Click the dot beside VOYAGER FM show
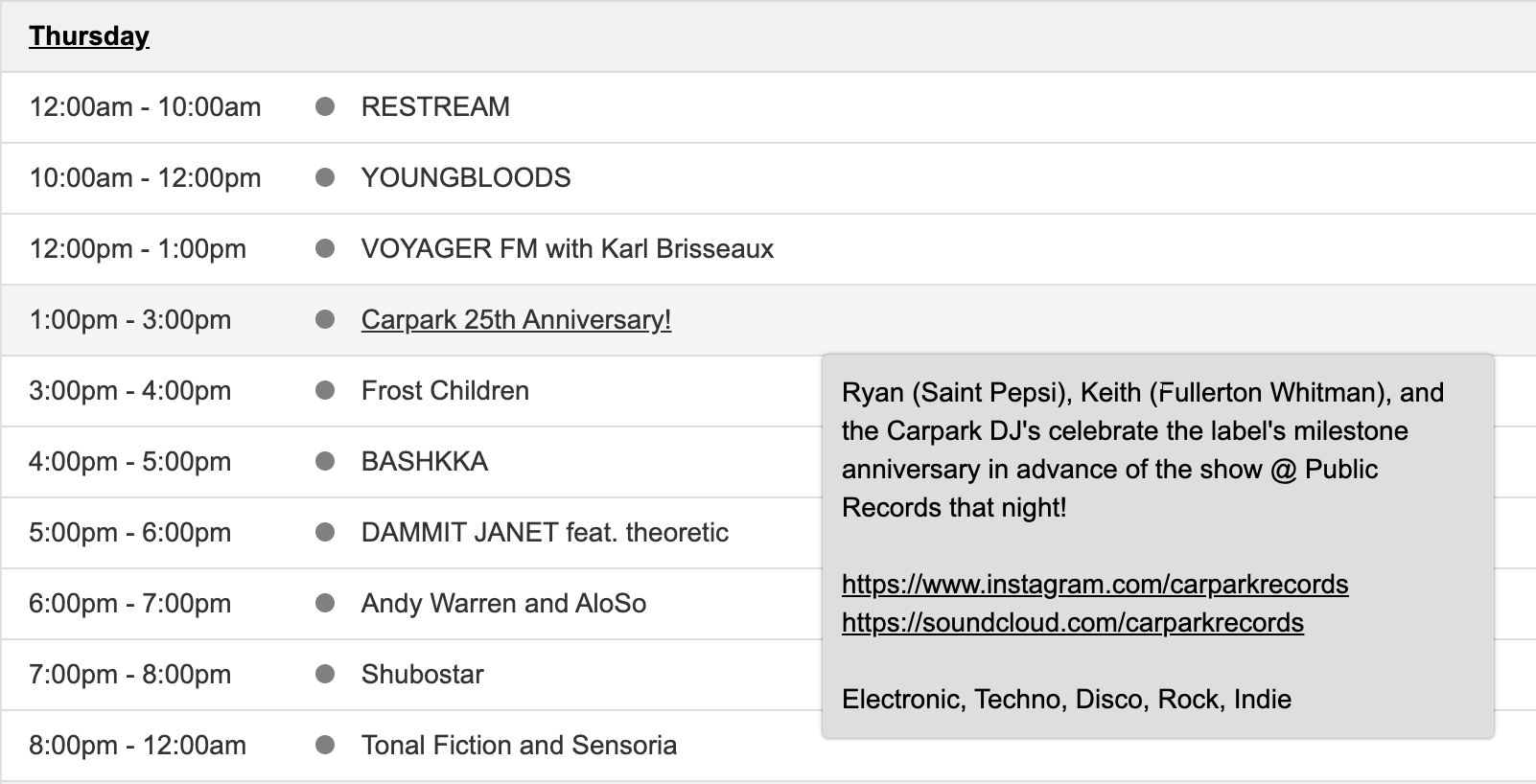The height and width of the screenshot is (784, 1536). tap(325, 248)
